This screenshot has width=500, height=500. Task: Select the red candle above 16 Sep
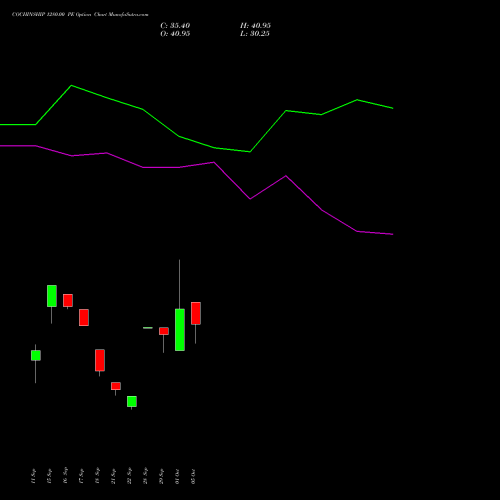68,300
